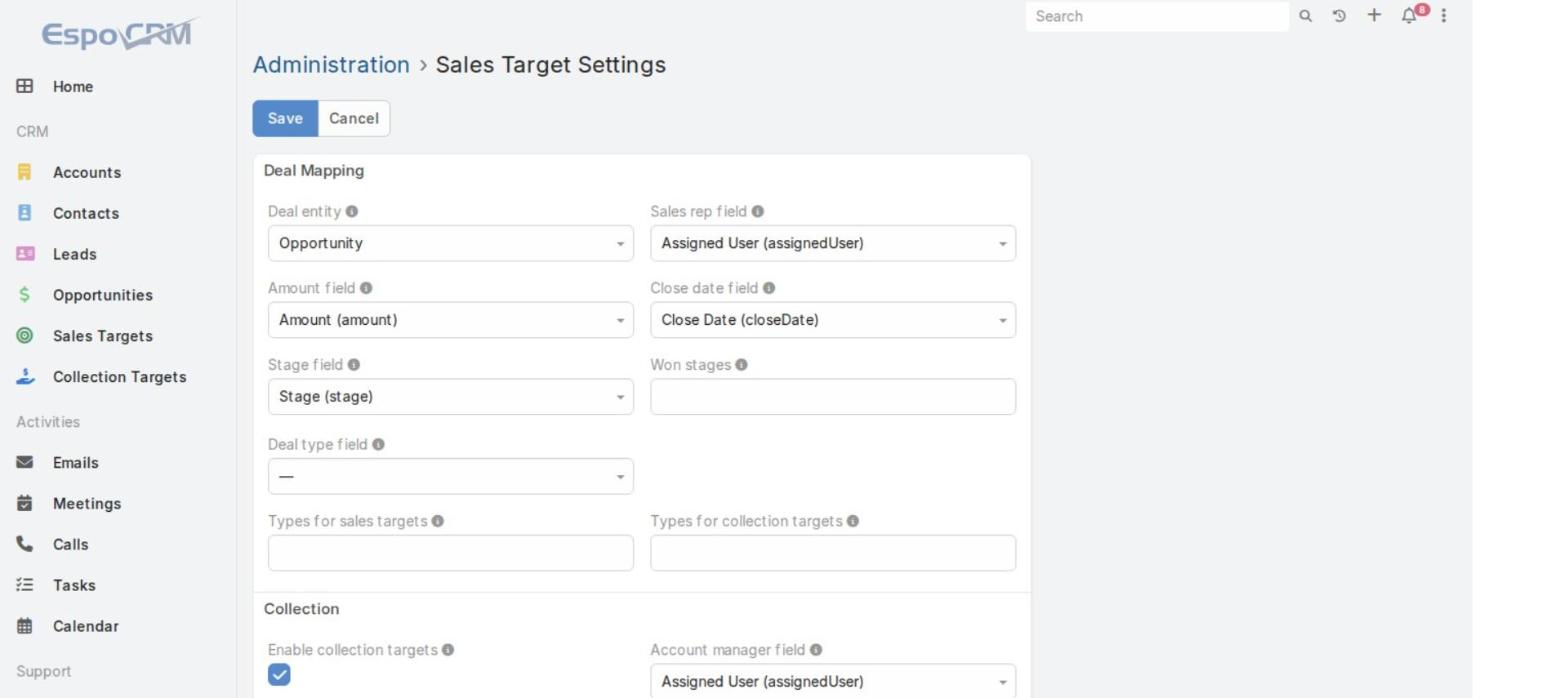Click info icon beside Enable collection targets

(448, 650)
